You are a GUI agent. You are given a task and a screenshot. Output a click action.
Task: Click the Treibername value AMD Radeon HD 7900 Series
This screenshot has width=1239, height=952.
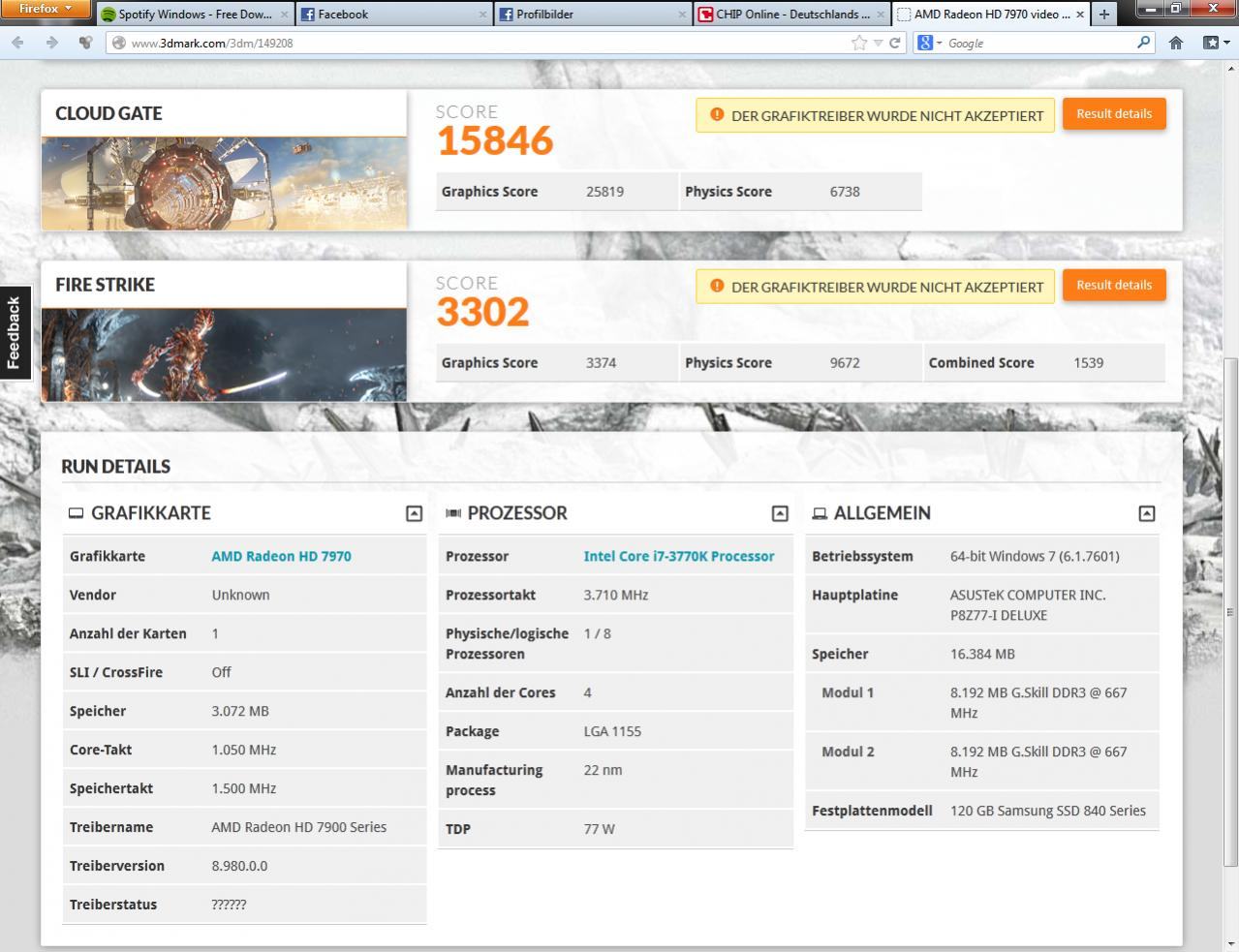[299, 827]
